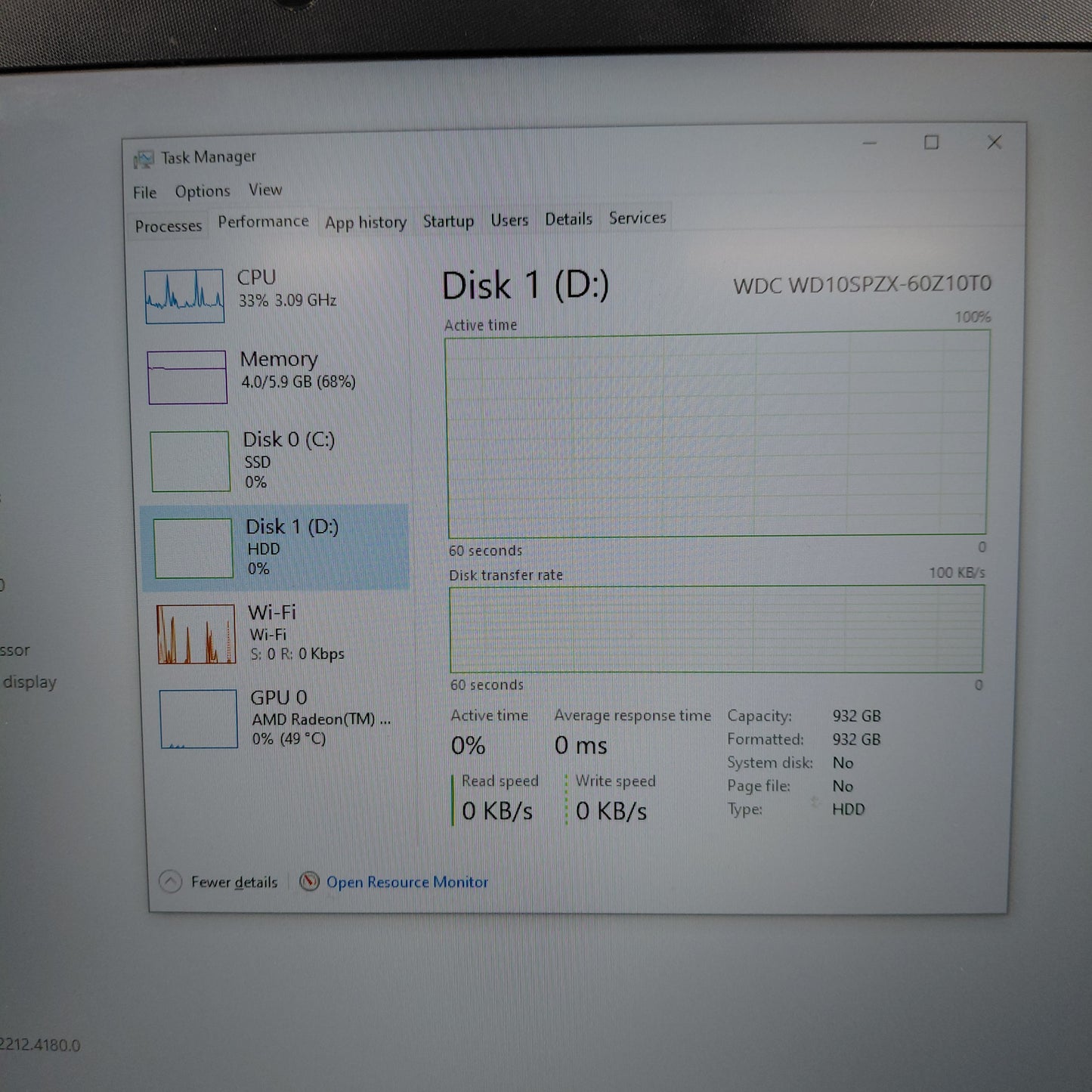Collapse view with Fewer details arrow
This screenshot has height=1092, width=1092.
171,882
